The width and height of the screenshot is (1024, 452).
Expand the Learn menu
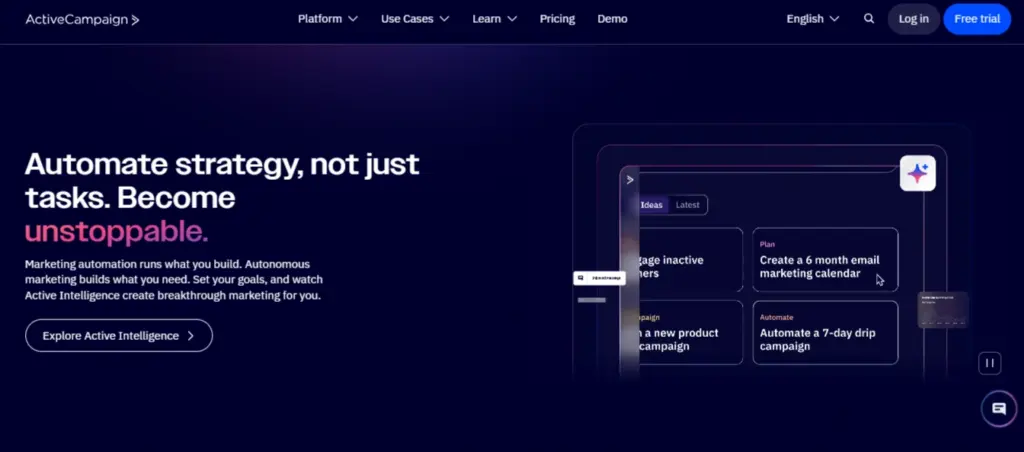pyautogui.click(x=494, y=19)
